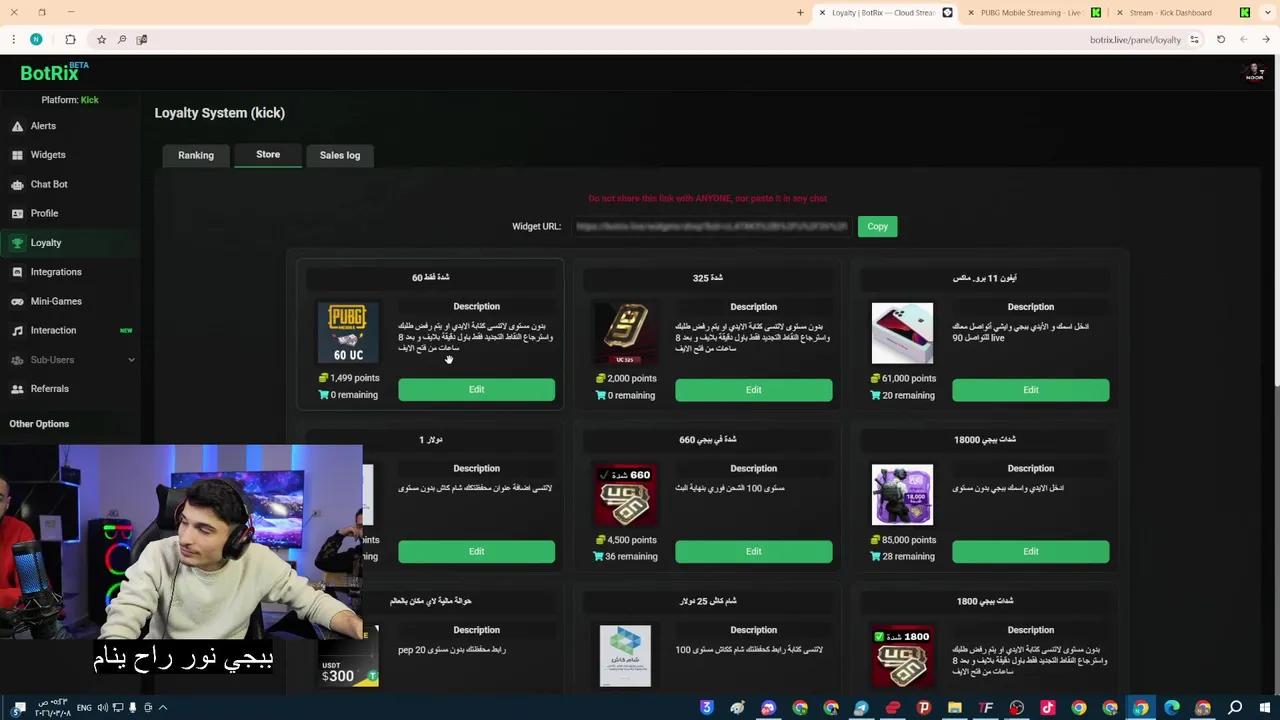Click the blurred Widget URL field
The image size is (1280, 720).
click(711, 226)
